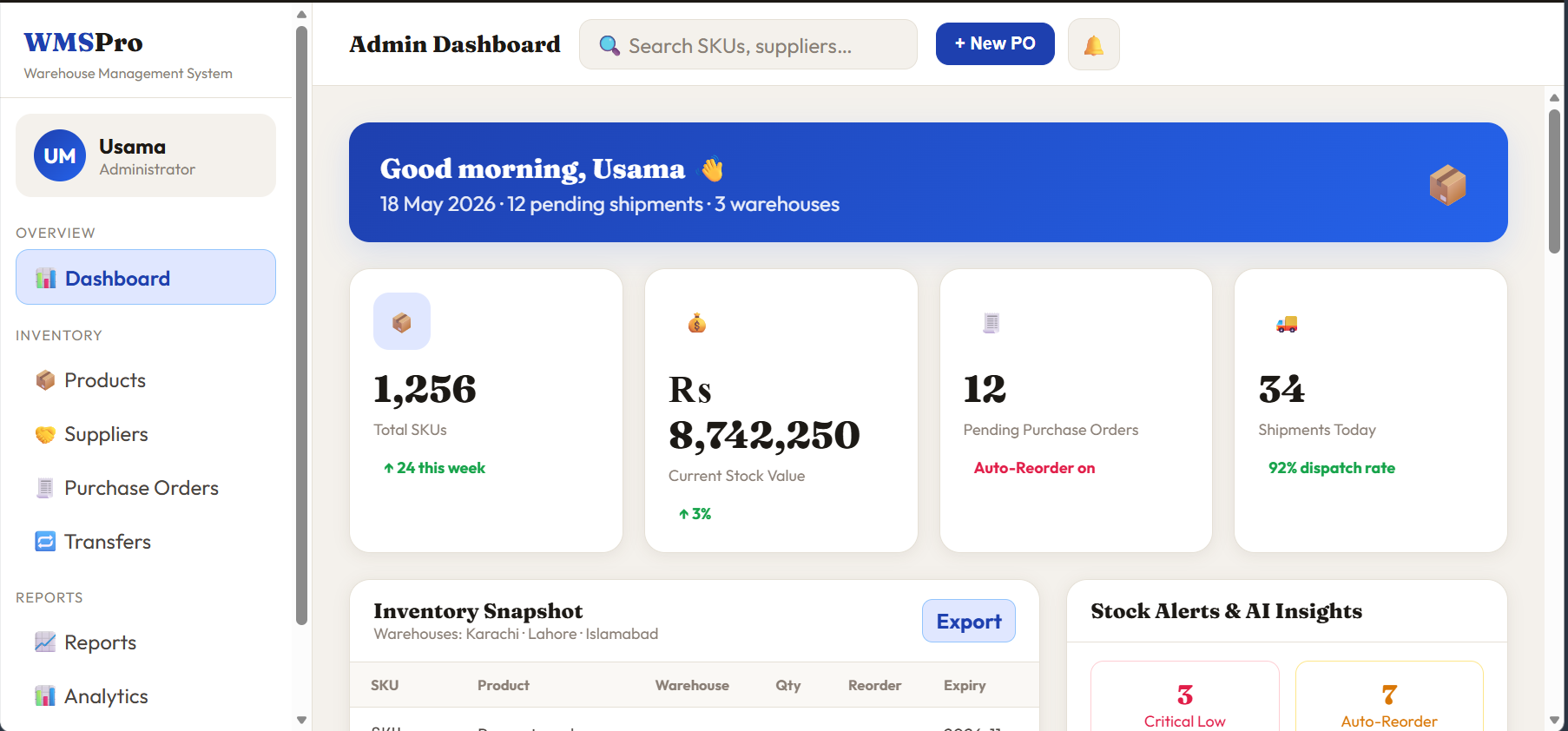Click the Analytics bar icon
Image resolution: width=1568 pixels, height=731 pixels.
[45, 696]
